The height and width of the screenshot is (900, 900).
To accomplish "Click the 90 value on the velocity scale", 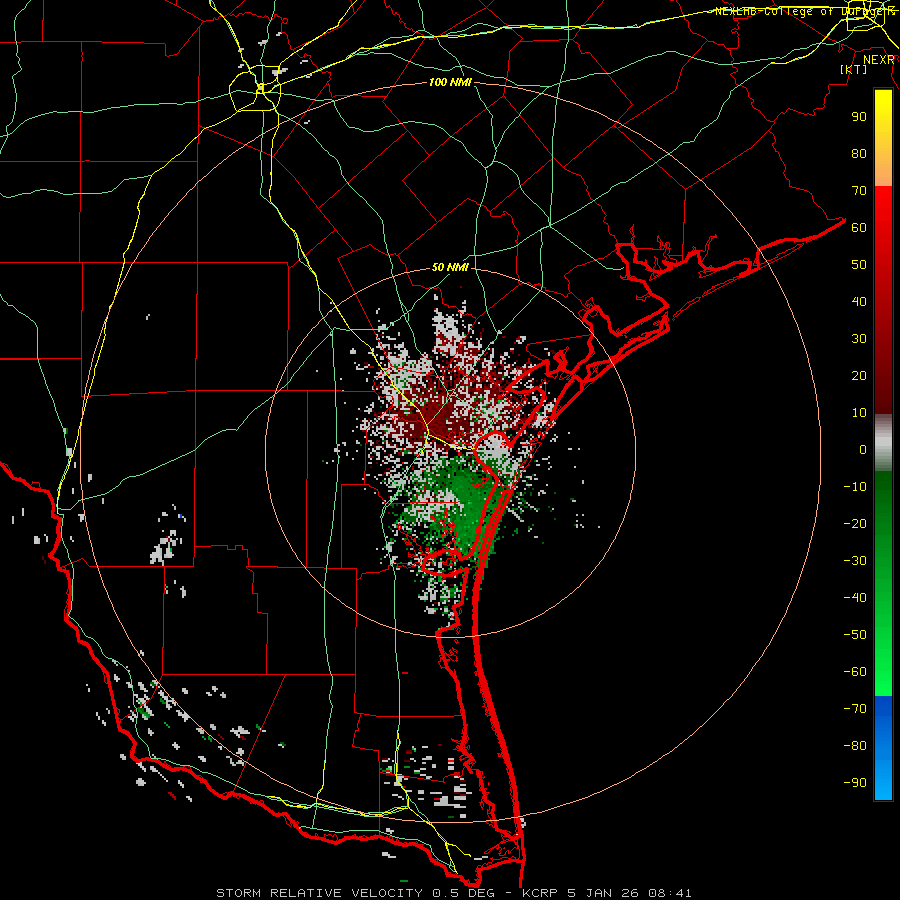I will tap(859, 117).
